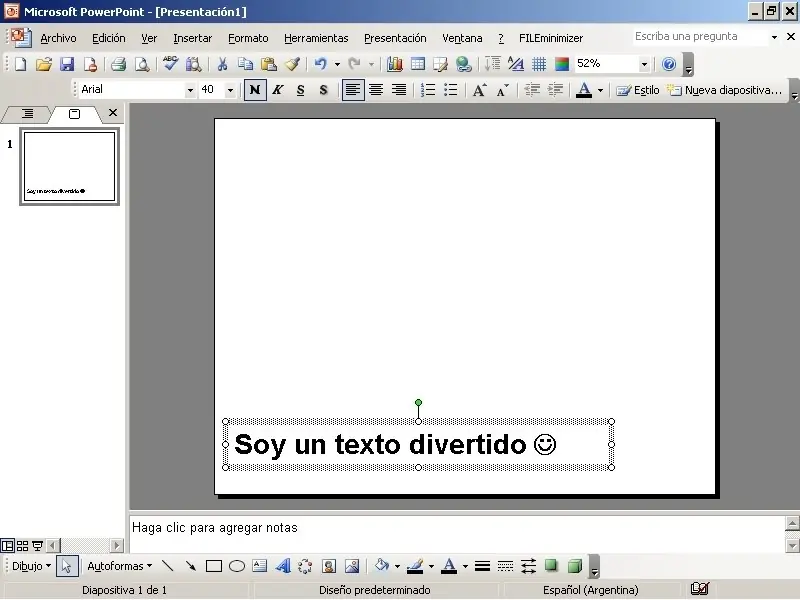Apply a 3-D style to the shape
Viewport: 800px width, 600px height.
coord(575,566)
